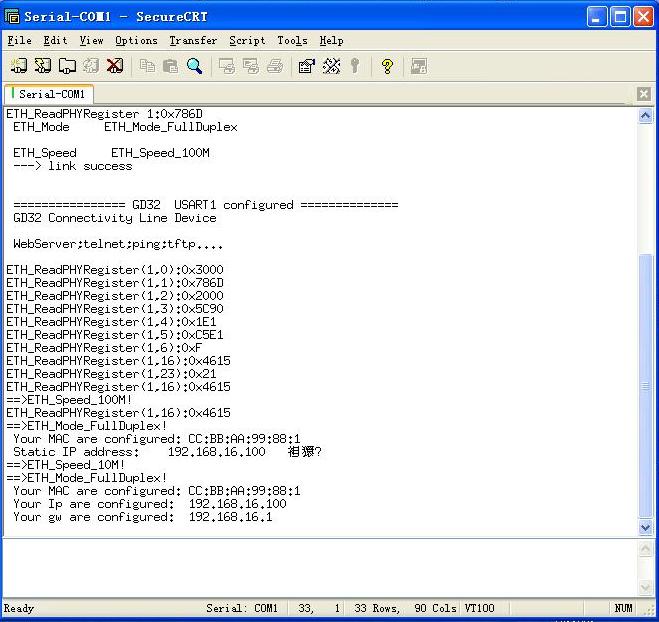Click the chat window scroll up arrow
Screen dimensions: 659x622
645,548
